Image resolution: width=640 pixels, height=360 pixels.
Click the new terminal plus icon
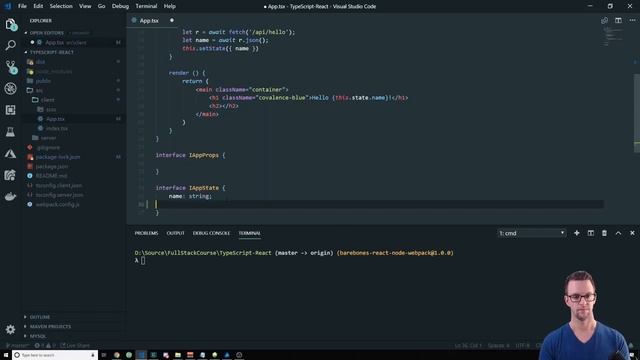577,233
